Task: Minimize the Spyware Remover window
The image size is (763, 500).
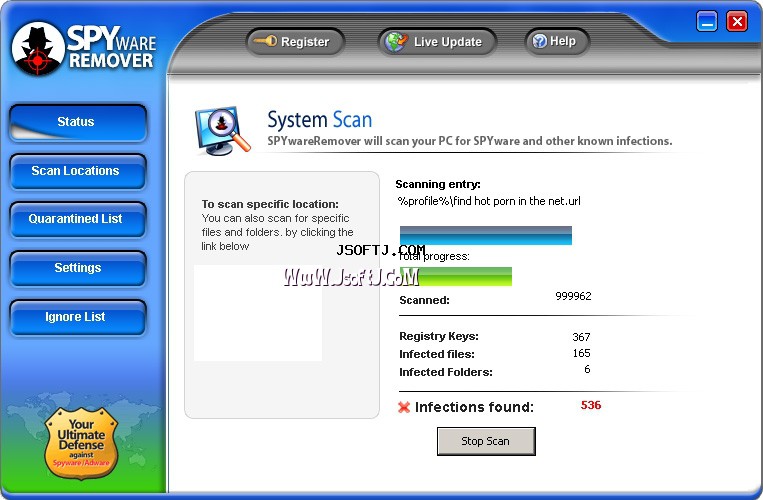Action: click(x=707, y=22)
